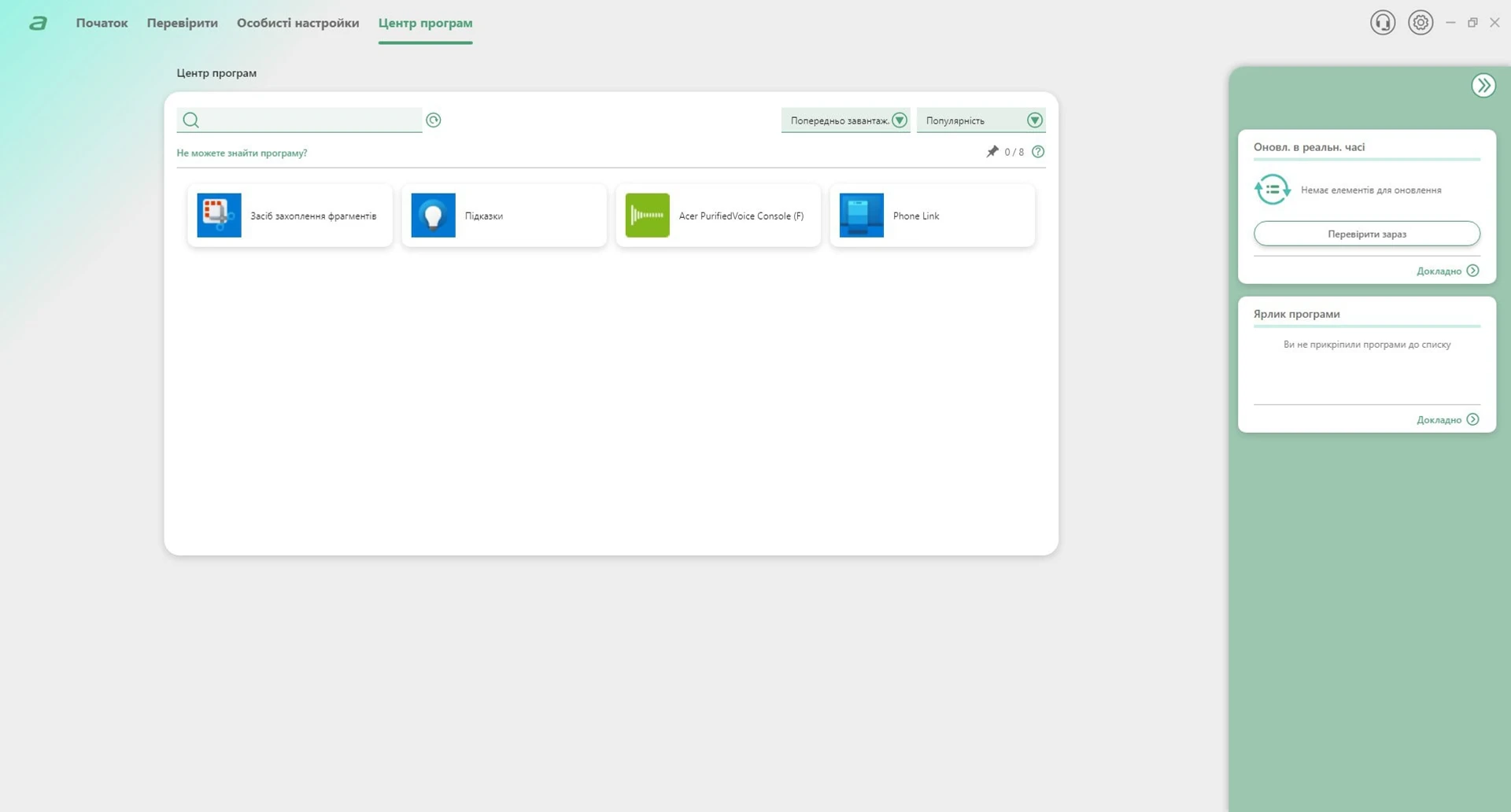Click the Немає елементів для оновлення text
The width and height of the screenshot is (1511, 812).
(x=1371, y=190)
